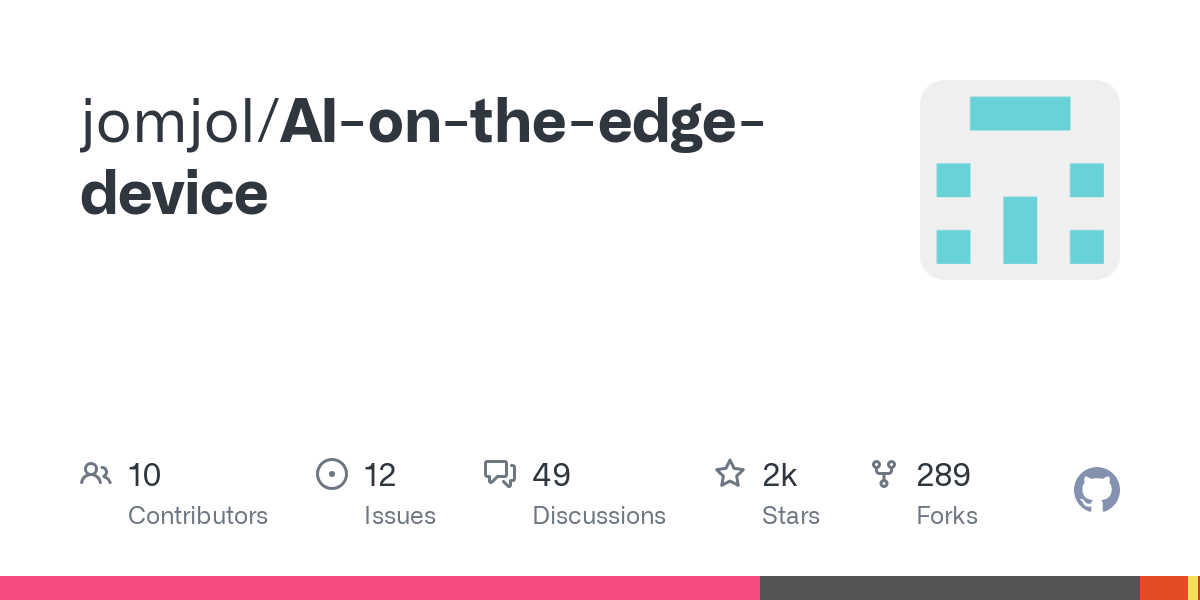Click the issues circle icon

pos(331,474)
